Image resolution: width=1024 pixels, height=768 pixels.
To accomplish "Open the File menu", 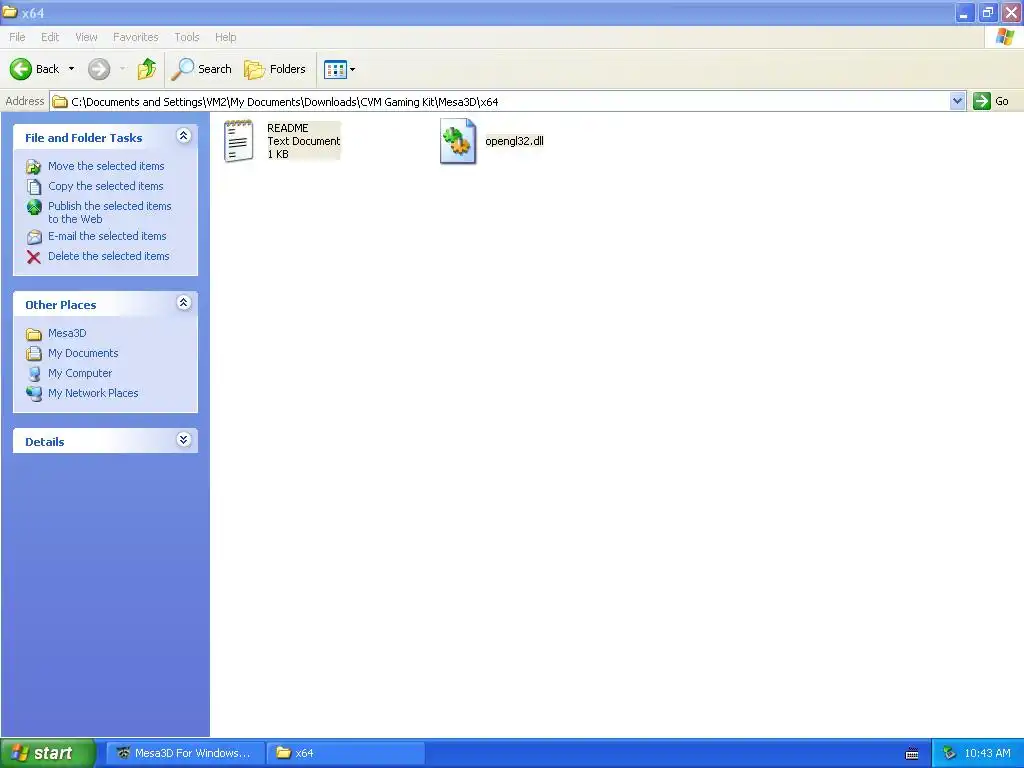I will 17,37.
